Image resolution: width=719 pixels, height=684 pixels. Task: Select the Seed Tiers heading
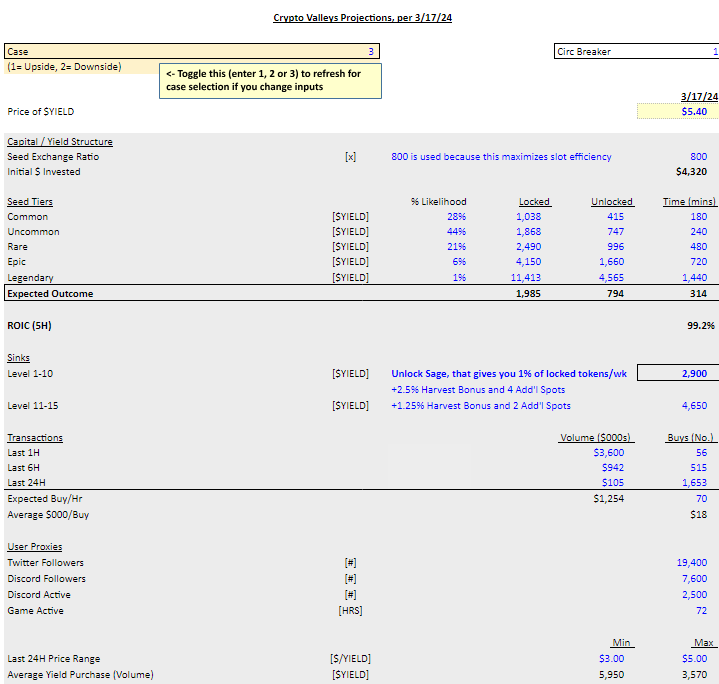click(30, 202)
